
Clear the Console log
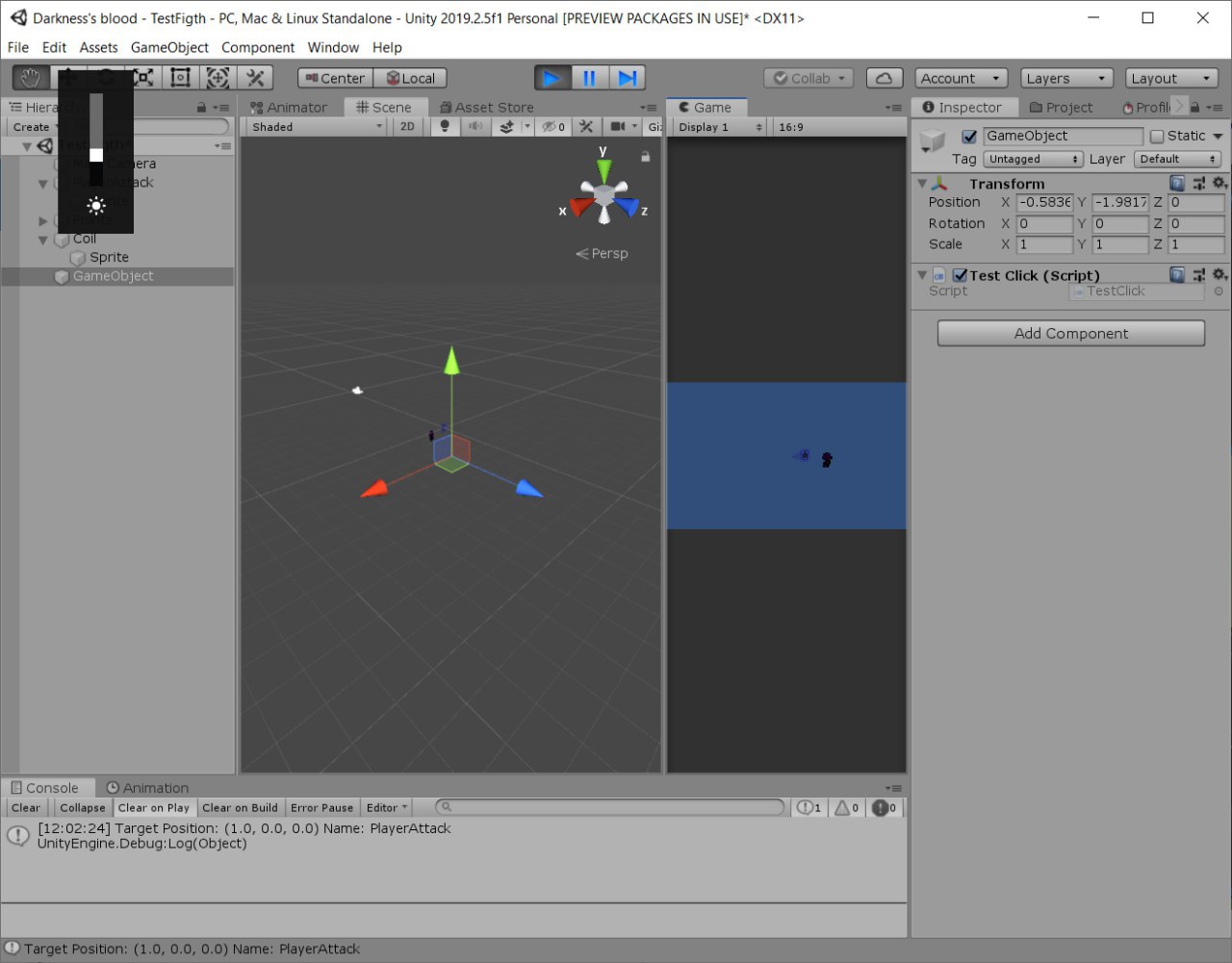click(26, 808)
